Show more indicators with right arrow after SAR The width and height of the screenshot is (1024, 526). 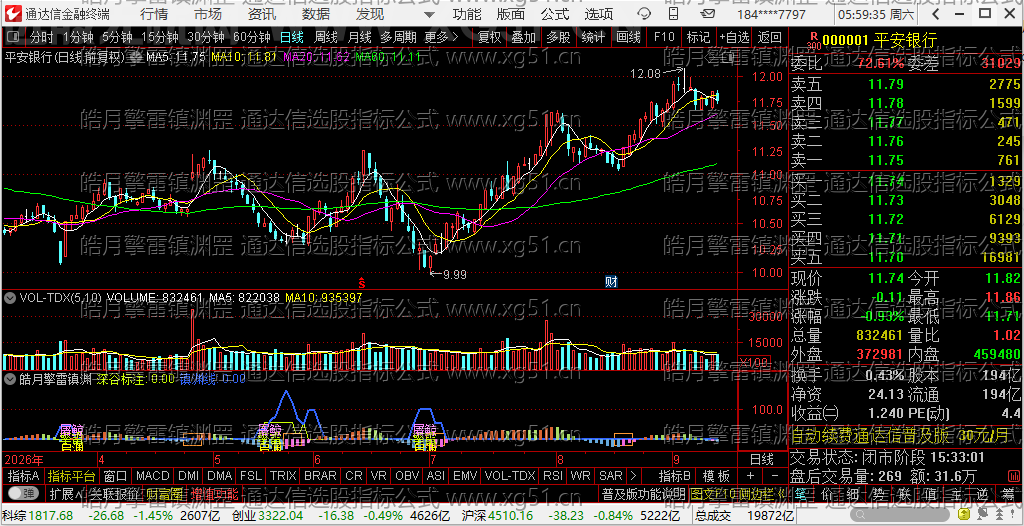[x=632, y=476]
